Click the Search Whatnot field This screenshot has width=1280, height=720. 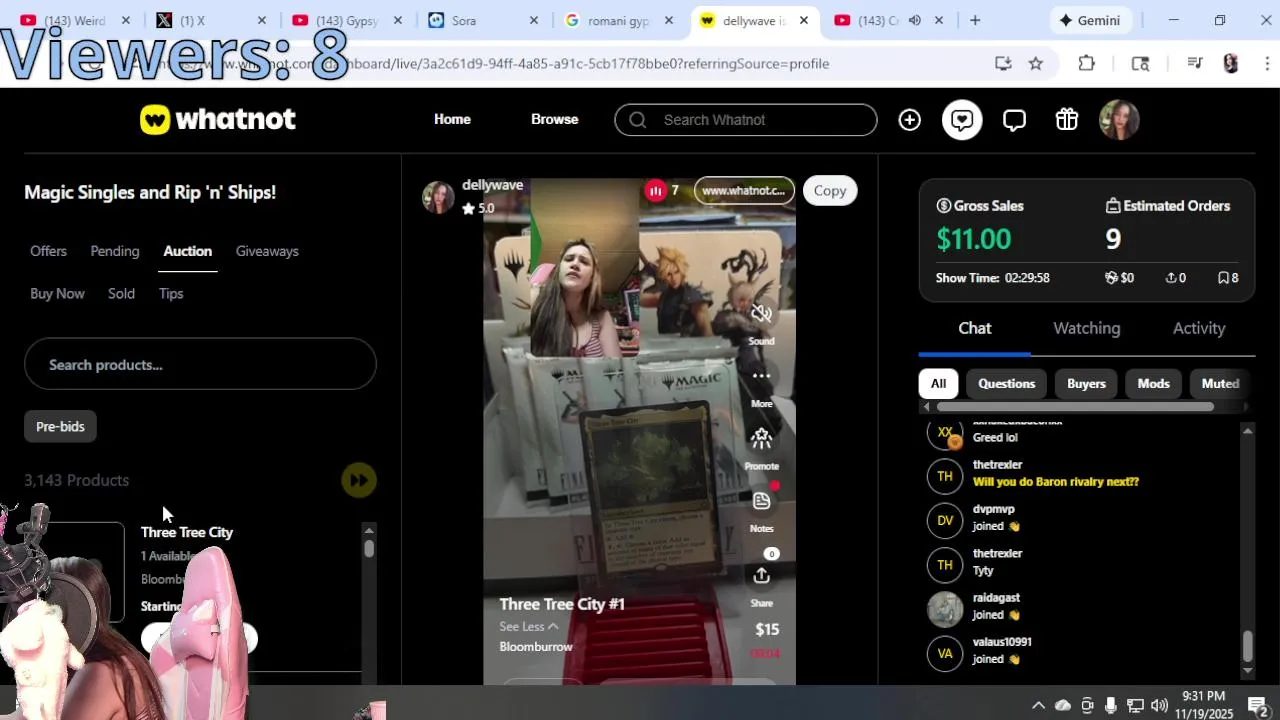746,120
